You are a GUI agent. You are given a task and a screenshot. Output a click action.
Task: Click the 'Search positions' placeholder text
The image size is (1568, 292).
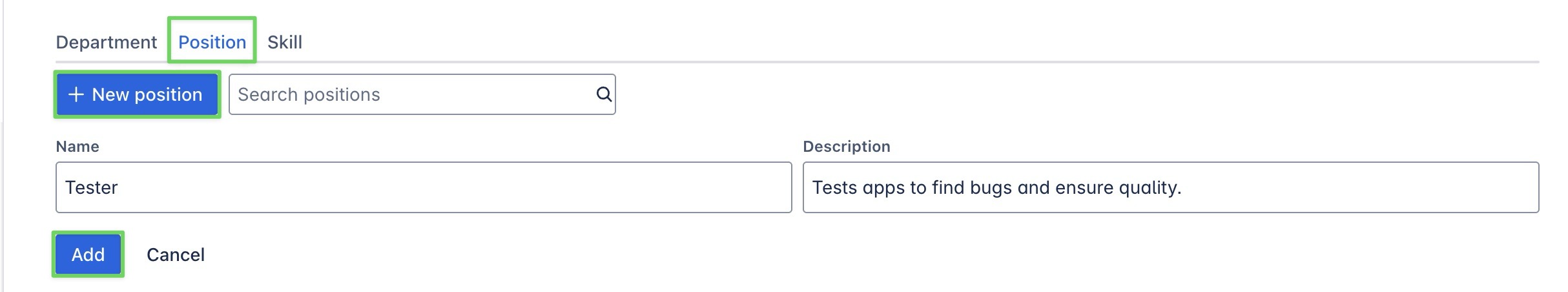[309, 94]
